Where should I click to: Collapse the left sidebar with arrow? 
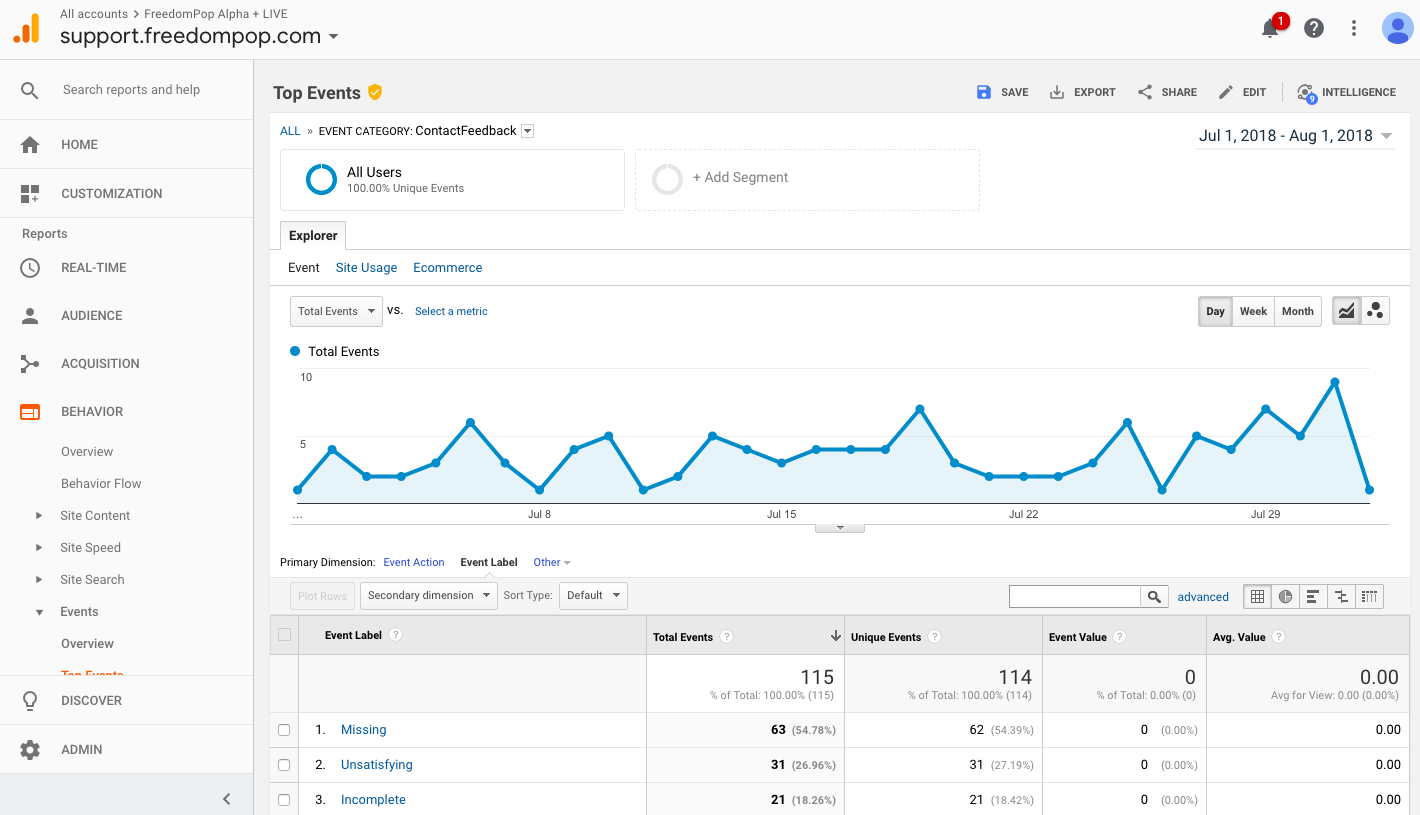(x=227, y=798)
